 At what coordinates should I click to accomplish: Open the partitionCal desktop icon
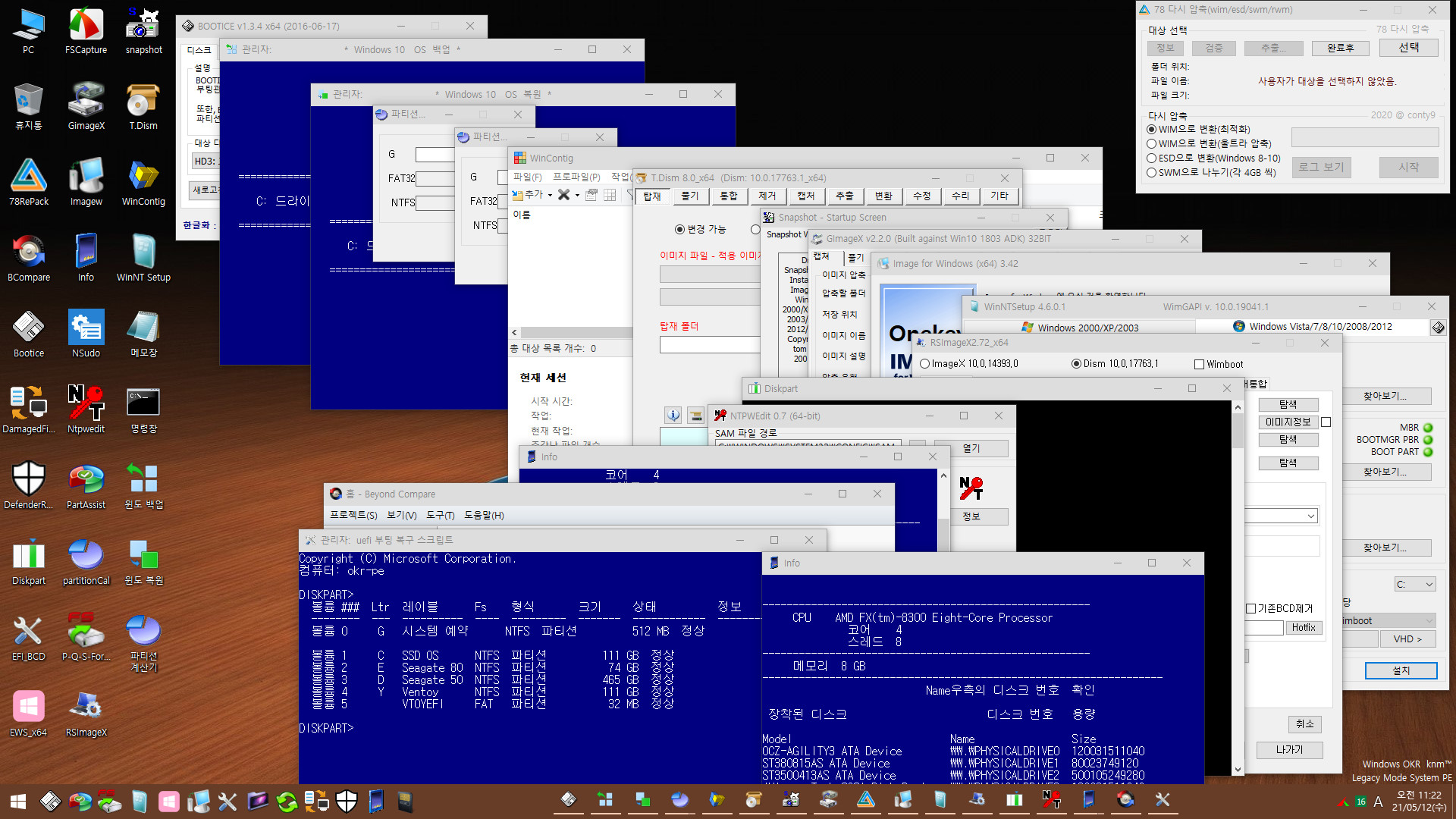point(86,563)
